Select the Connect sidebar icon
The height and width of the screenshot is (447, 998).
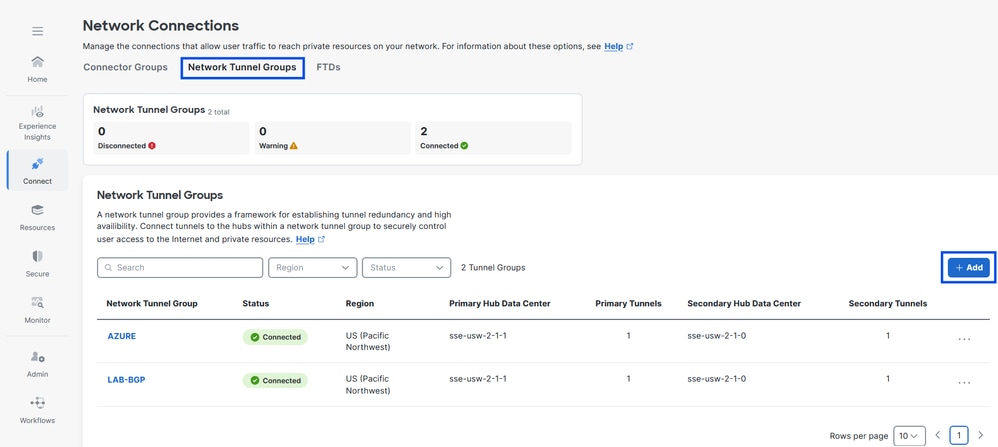tap(37, 170)
